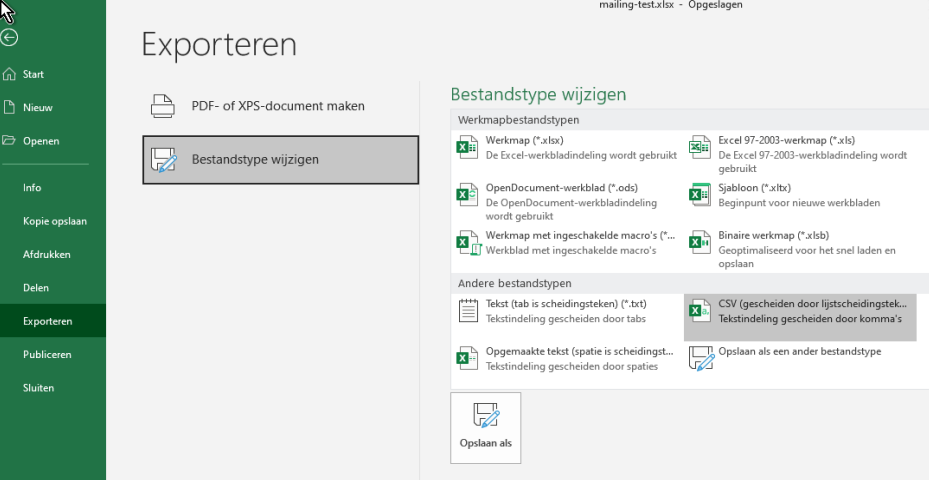Open the Delen page
The width and height of the screenshot is (929, 480).
[53, 287]
